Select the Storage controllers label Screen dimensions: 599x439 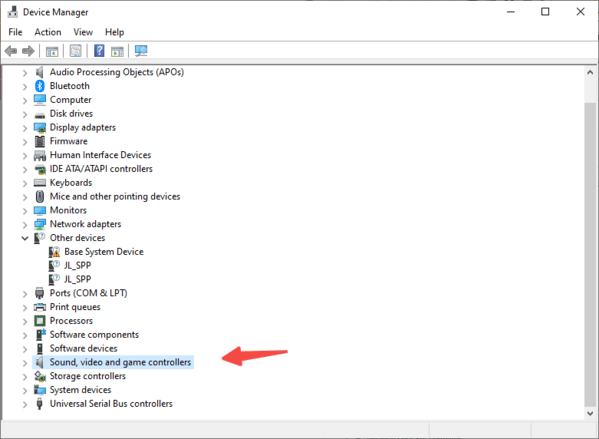pos(88,376)
